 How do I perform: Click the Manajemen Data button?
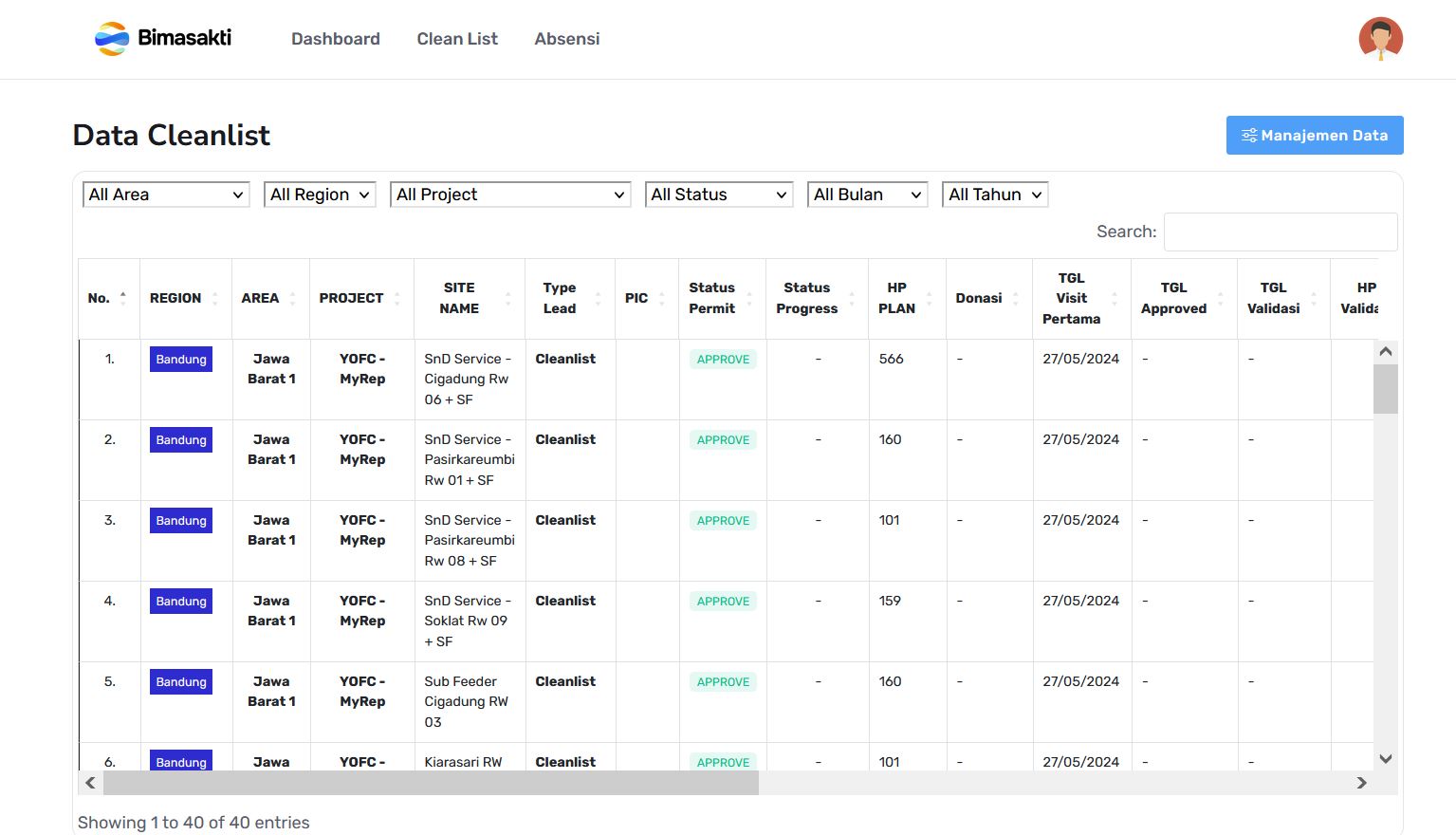click(1315, 136)
